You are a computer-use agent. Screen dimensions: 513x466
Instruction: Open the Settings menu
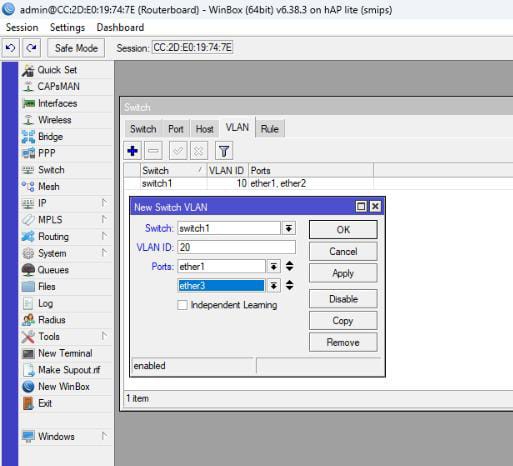coord(67,27)
